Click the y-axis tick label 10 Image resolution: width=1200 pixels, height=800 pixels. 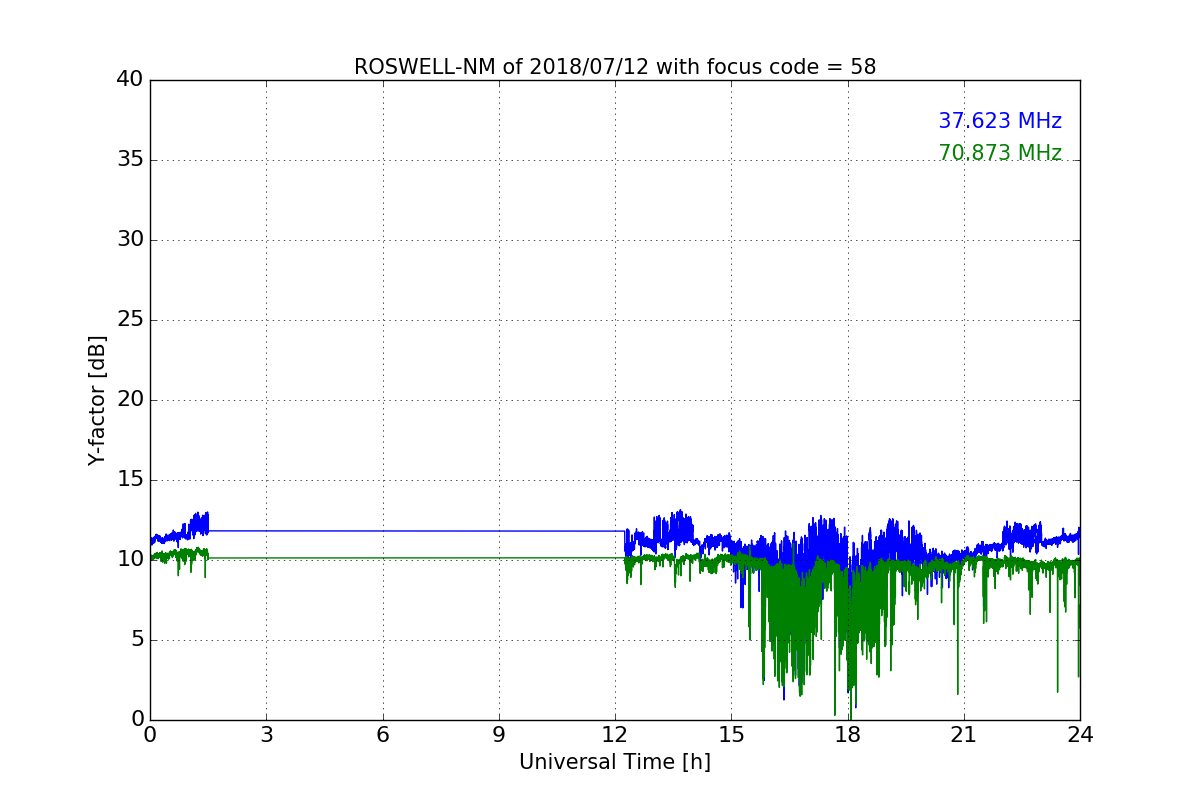coord(130,559)
